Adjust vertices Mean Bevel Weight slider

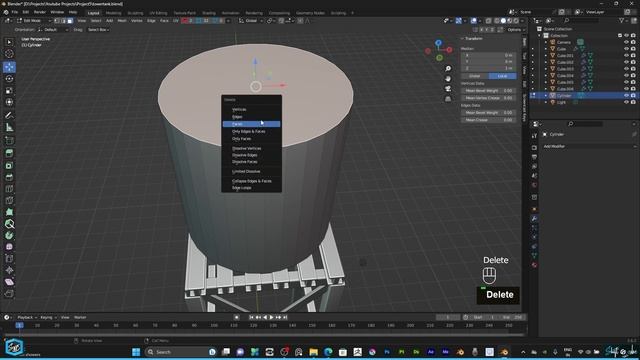pyautogui.click(x=489, y=91)
